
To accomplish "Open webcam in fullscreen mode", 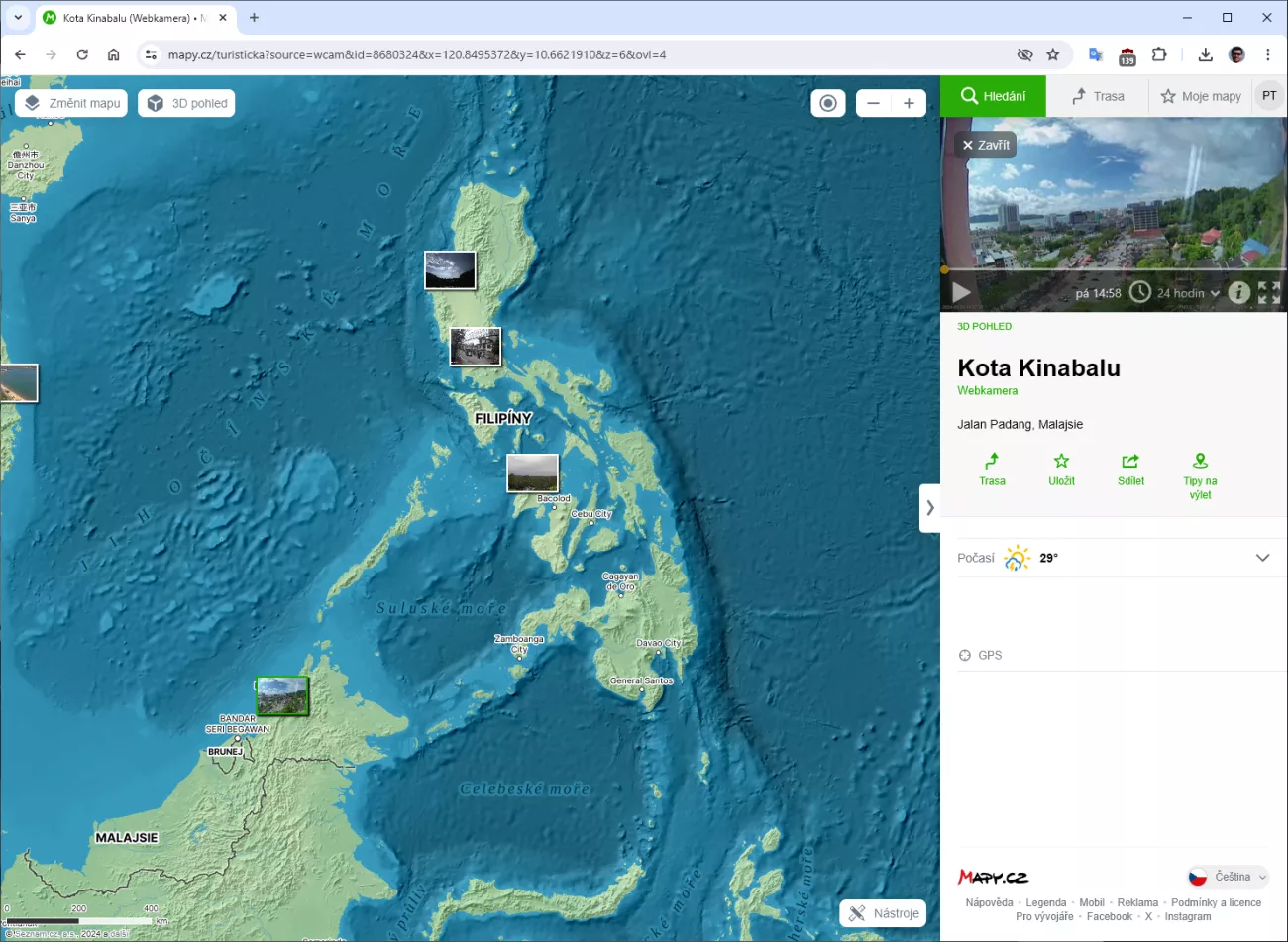I will (1269, 292).
